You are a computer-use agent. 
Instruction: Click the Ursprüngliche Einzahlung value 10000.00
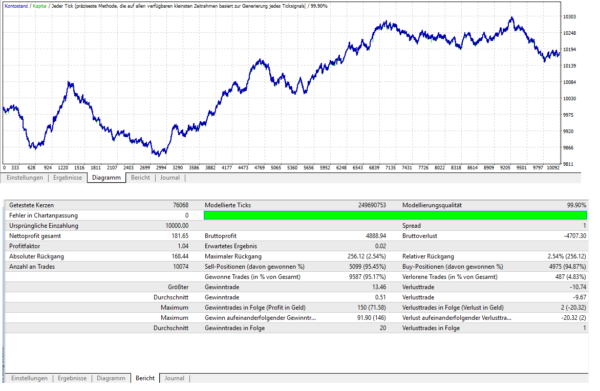click(177, 226)
